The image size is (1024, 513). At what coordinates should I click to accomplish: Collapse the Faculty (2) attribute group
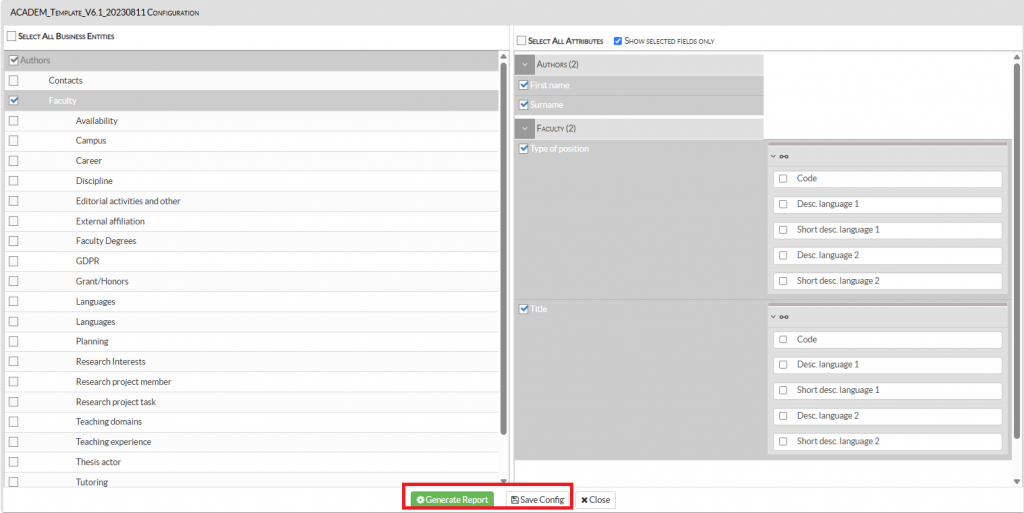click(525, 128)
